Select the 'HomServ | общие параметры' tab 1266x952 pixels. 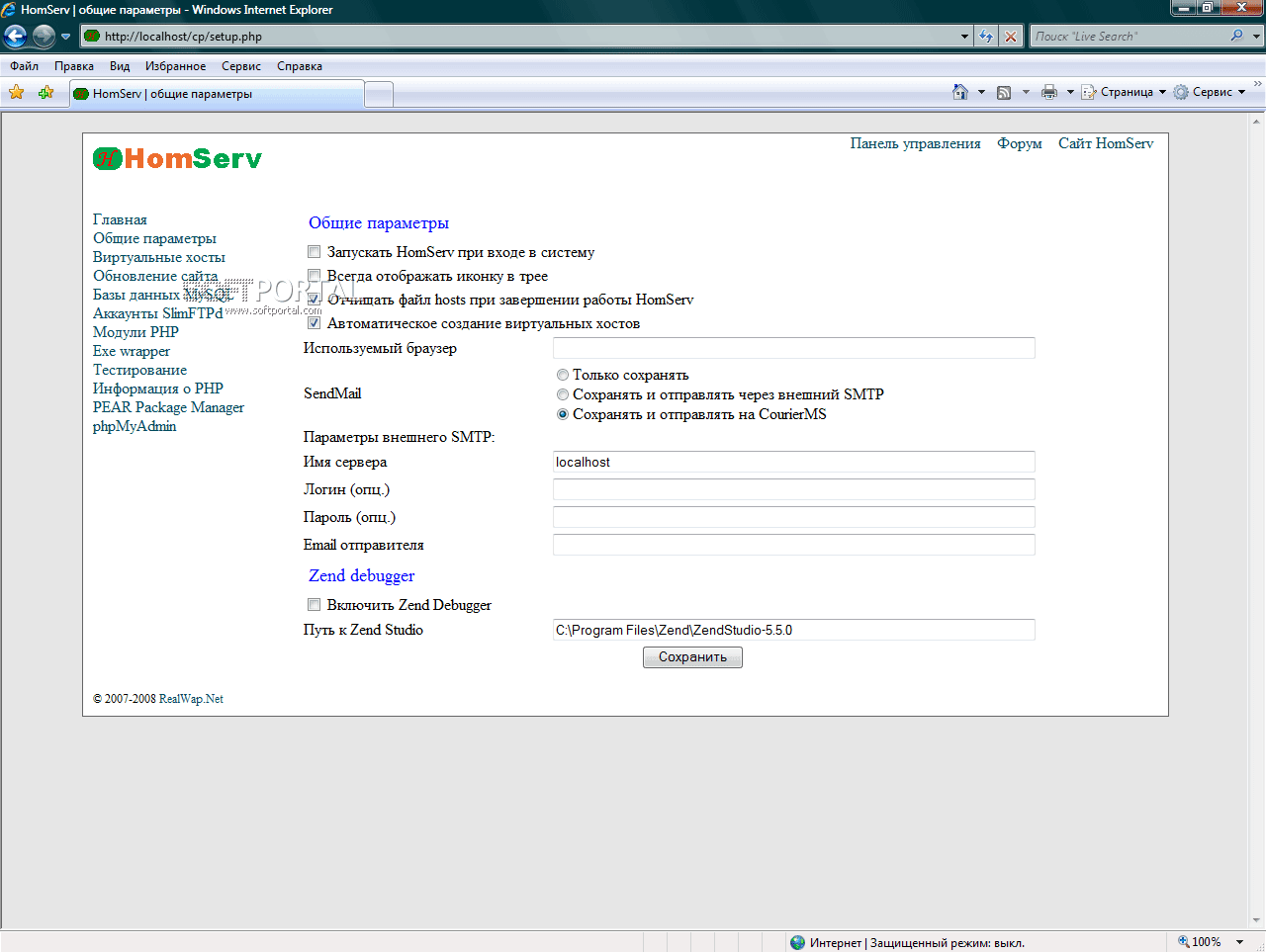pyautogui.click(x=217, y=94)
